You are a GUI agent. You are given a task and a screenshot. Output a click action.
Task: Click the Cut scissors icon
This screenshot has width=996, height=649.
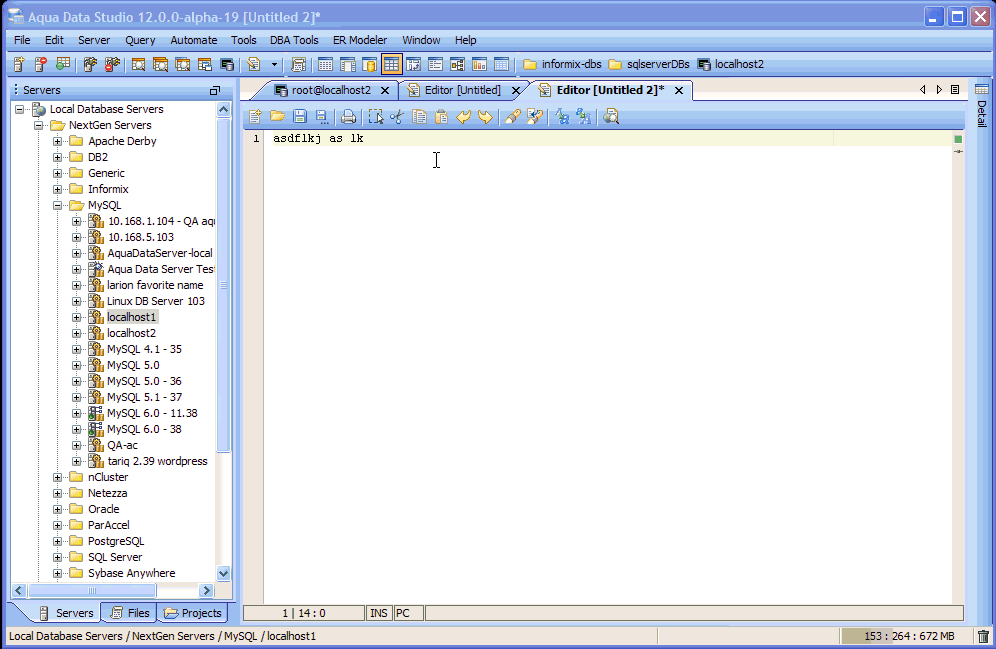click(397, 116)
